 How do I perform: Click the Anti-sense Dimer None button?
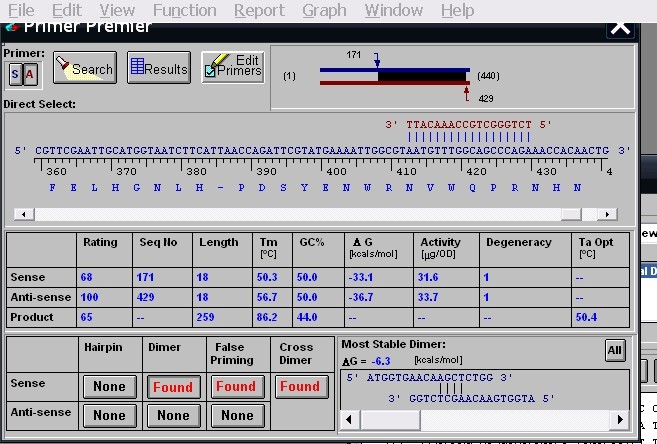click(173, 415)
